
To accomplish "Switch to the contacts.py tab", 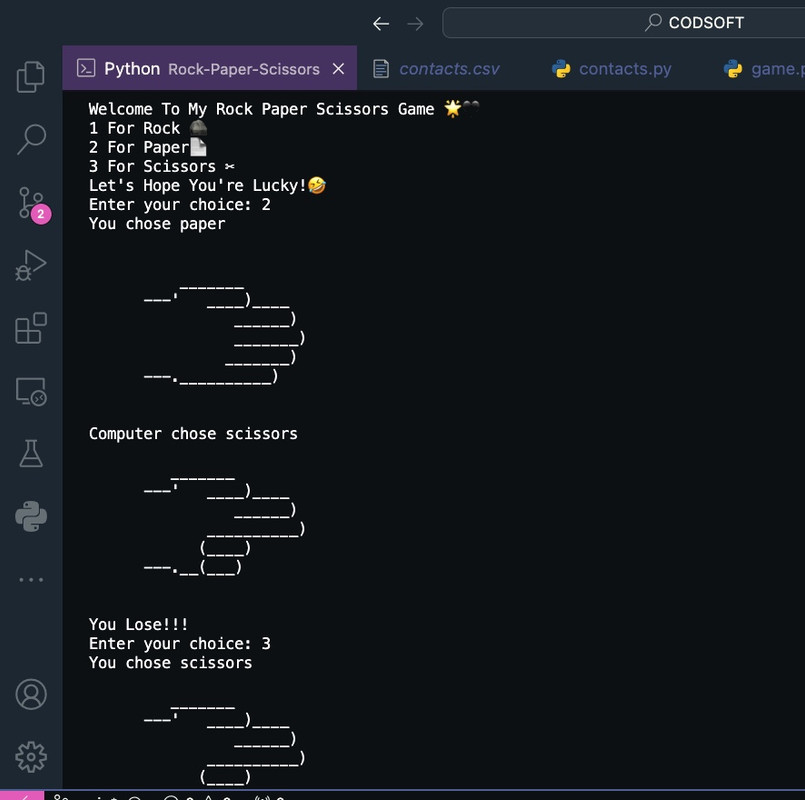I will pyautogui.click(x=611, y=68).
